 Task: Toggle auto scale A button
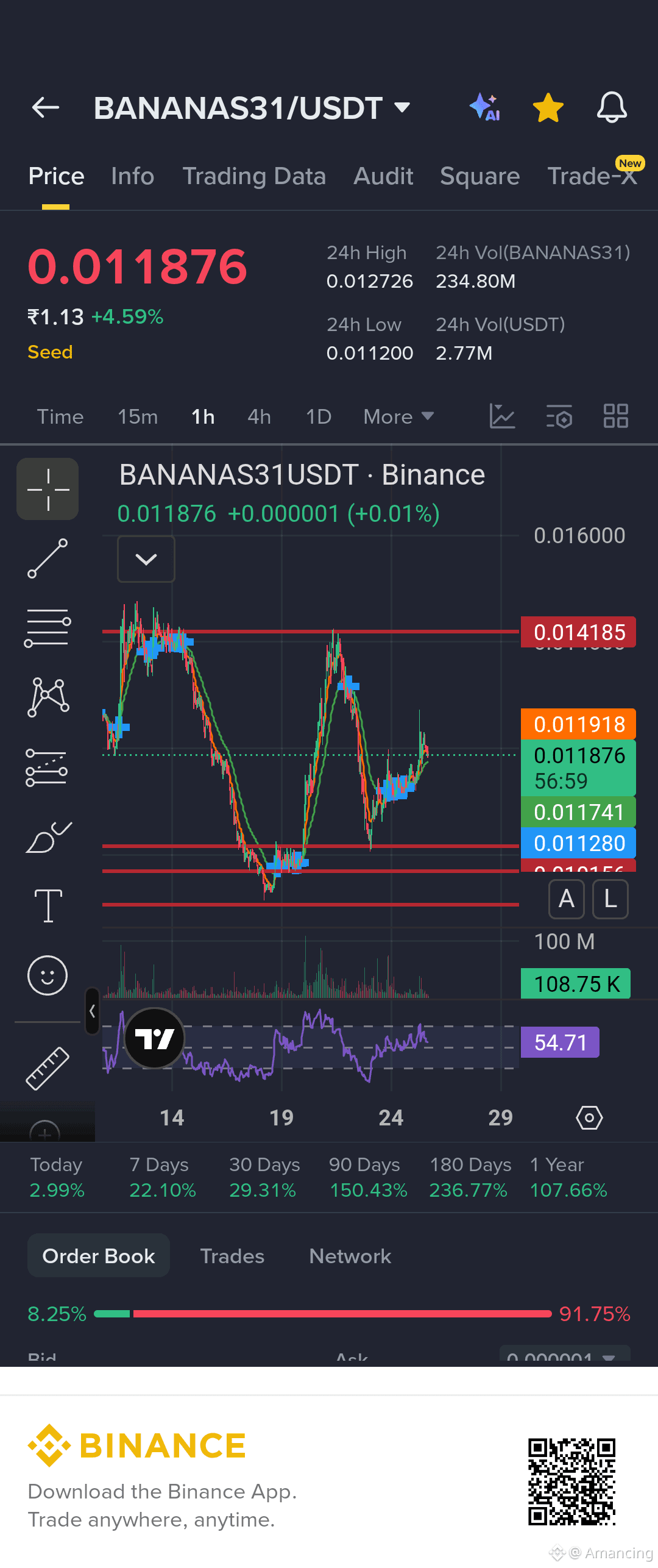click(567, 899)
